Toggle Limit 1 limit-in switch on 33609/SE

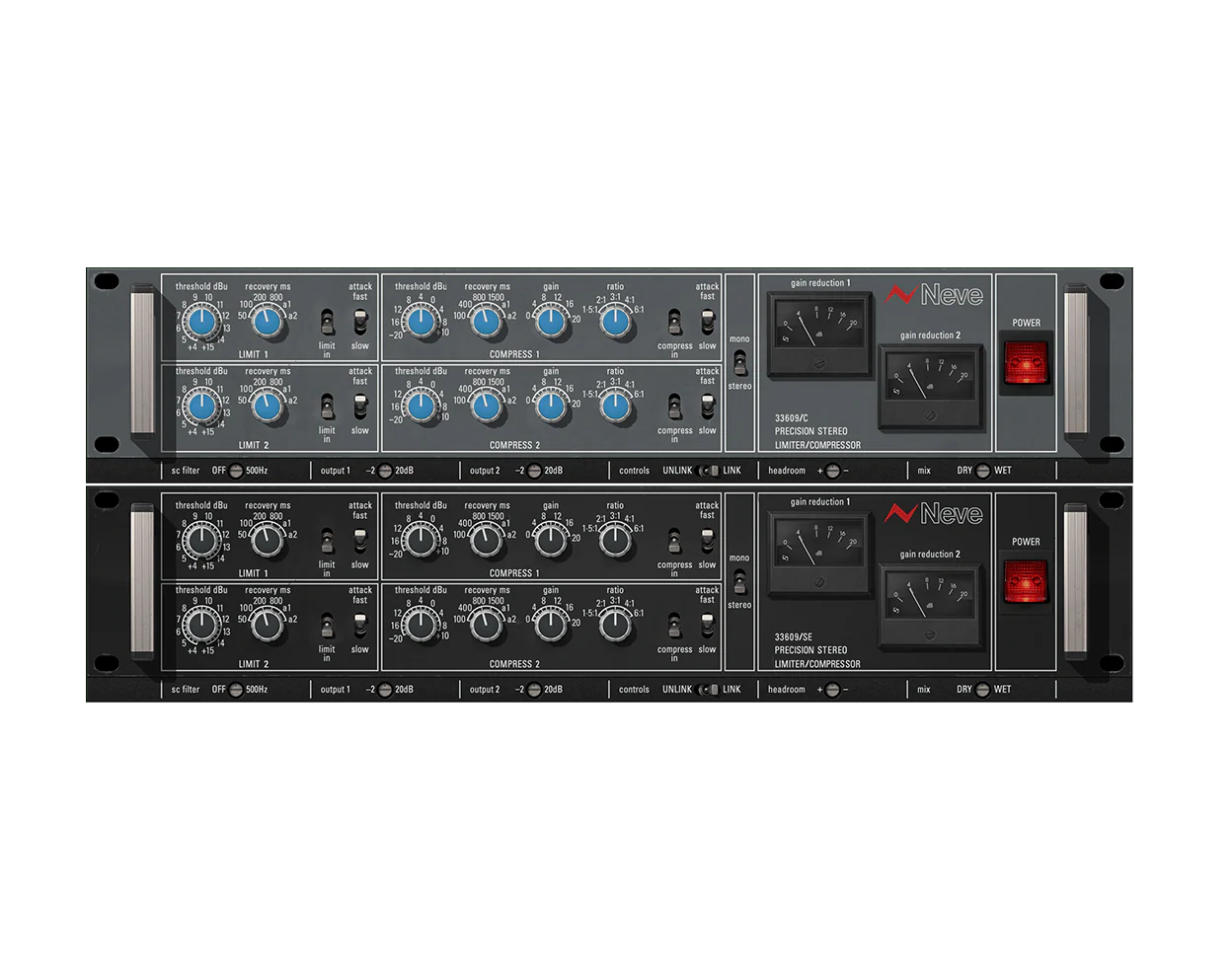pyautogui.click(x=327, y=541)
